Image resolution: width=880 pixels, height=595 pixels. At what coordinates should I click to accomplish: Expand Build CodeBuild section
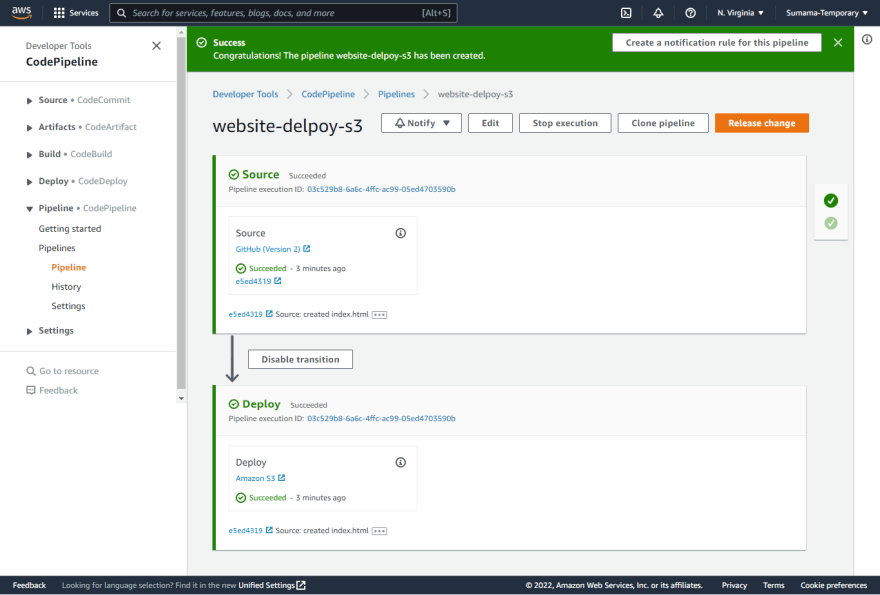(29, 154)
